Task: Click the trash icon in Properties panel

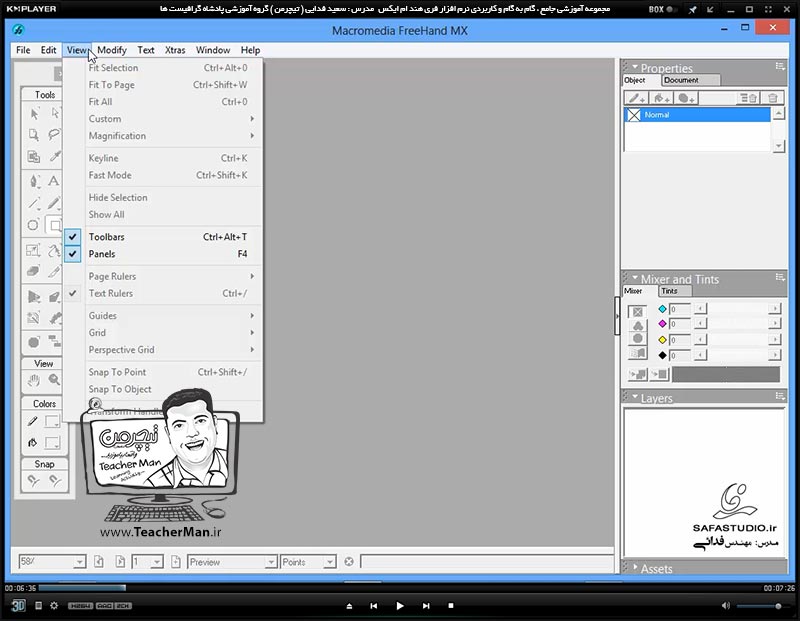Action: coord(772,98)
